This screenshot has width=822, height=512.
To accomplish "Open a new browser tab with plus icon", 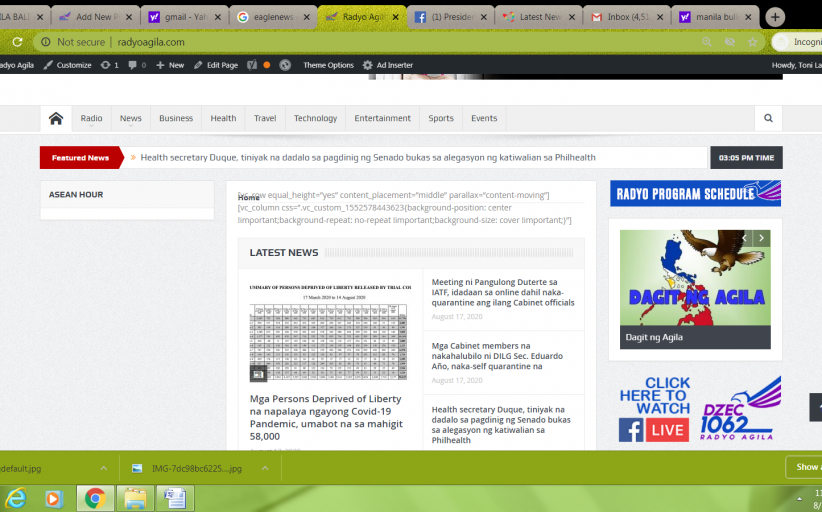I will click(x=776, y=17).
